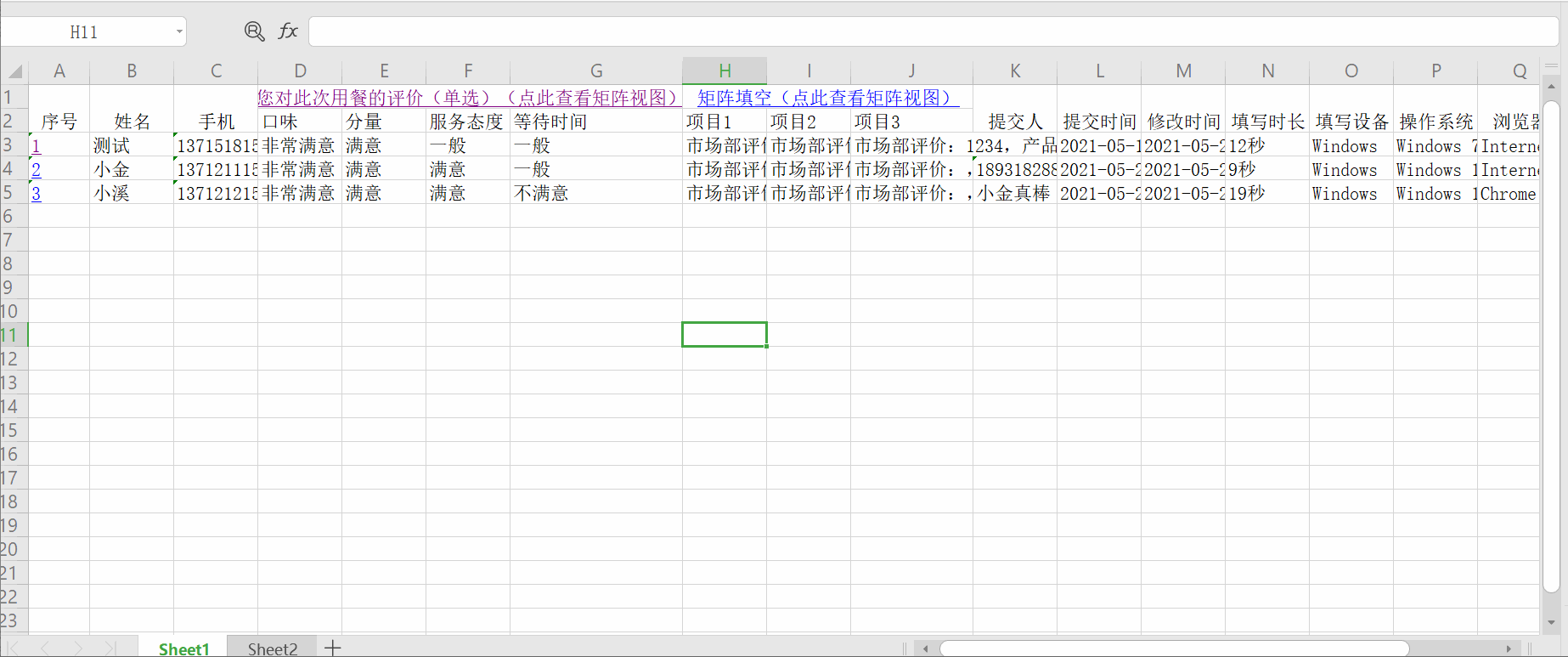
Task: Expand the Name Box dropdown arrow
Action: click(x=179, y=32)
